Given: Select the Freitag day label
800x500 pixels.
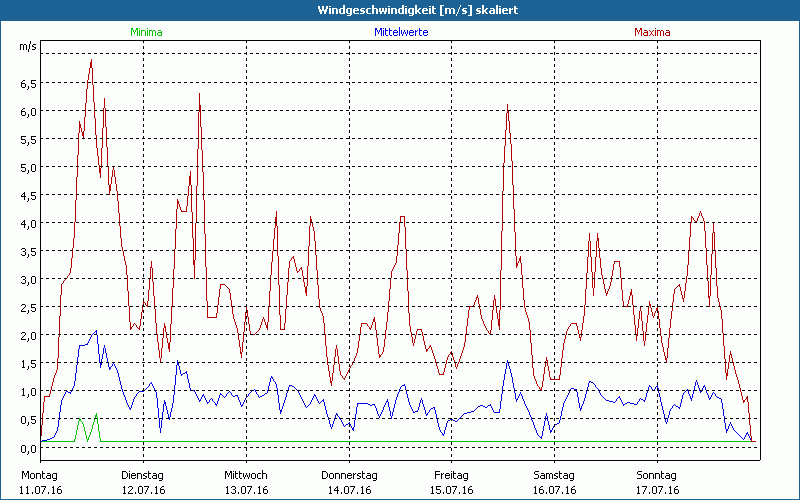Looking at the screenshot, I should 451,475.
